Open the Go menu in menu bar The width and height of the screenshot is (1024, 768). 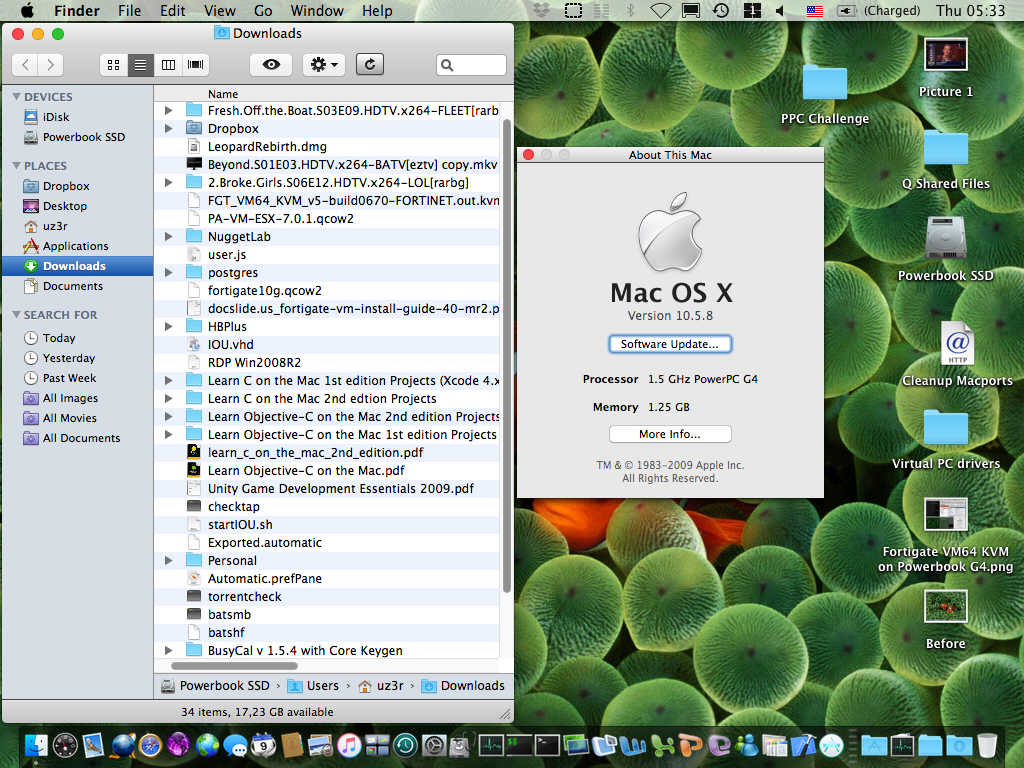pyautogui.click(x=263, y=11)
